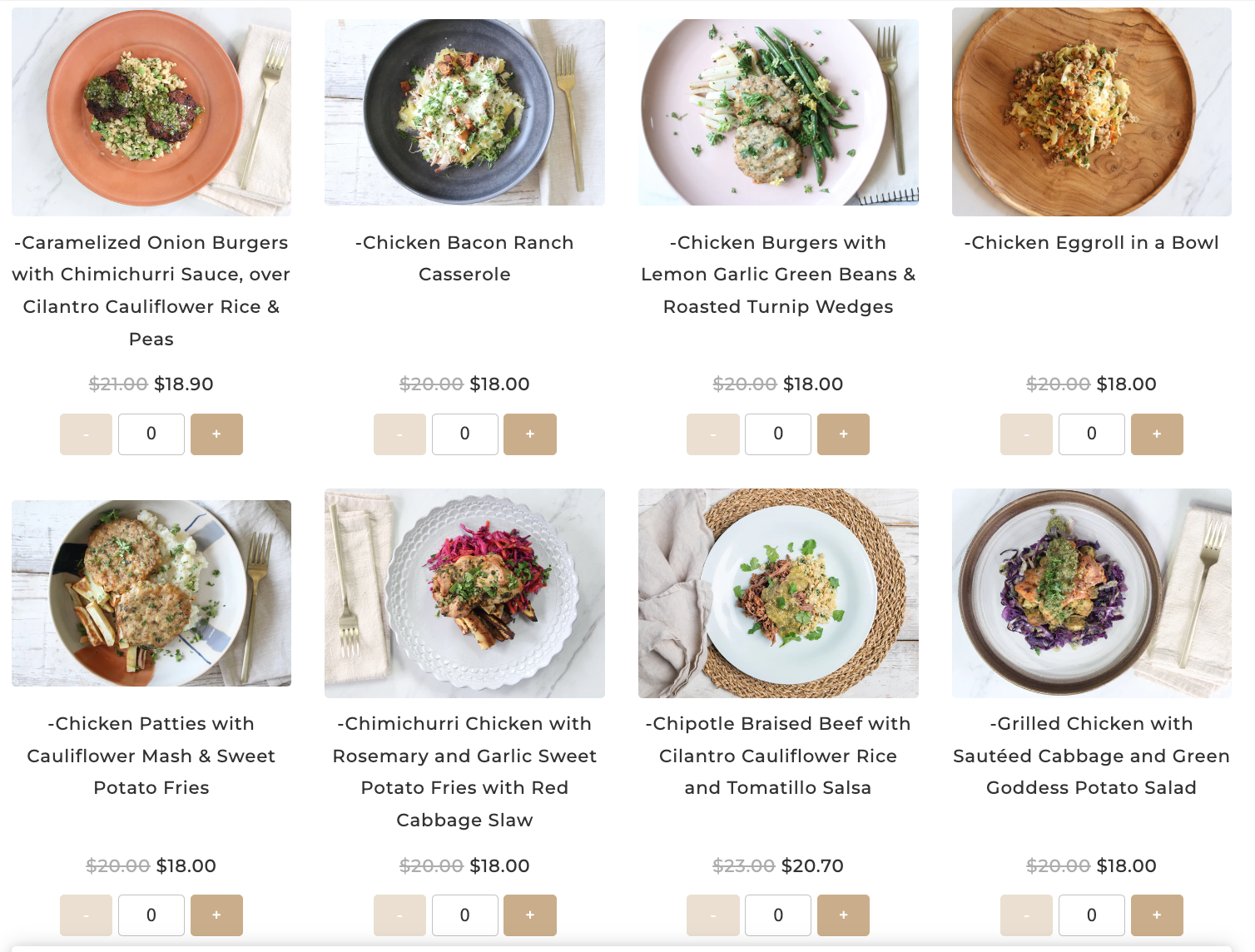Increase Chicken Burgers with Green Beans quantity
Screen dimensions: 1255x952
coord(843,434)
